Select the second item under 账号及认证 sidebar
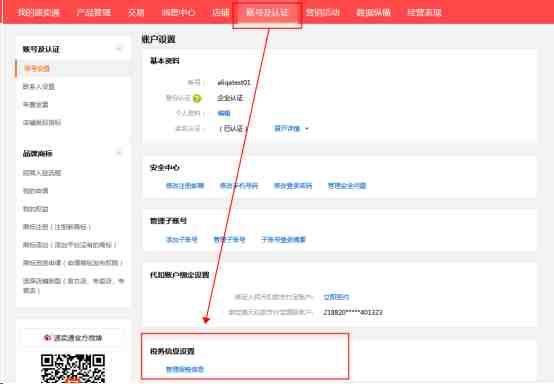The height and width of the screenshot is (384, 554). pyautogui.click(x=39, y=87)
